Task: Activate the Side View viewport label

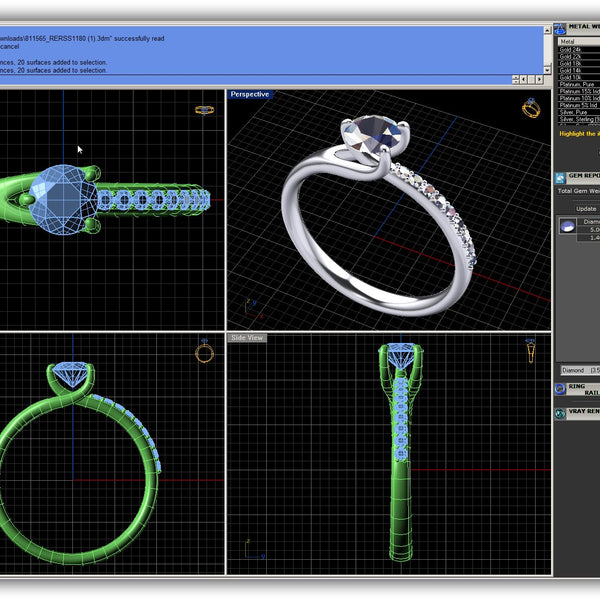Action: pos(247,338)
